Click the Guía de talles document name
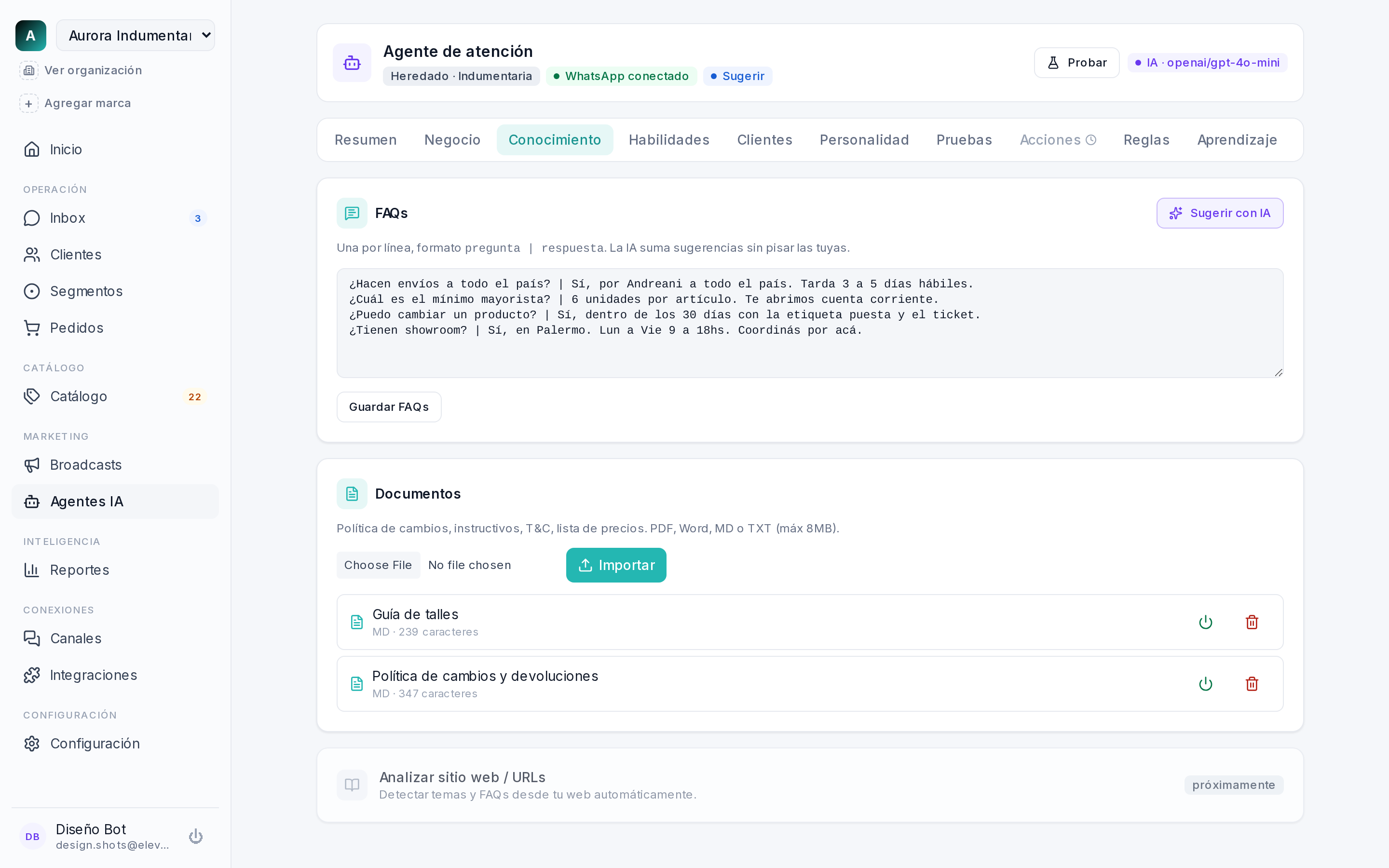Image resolution: width=1389 pixels, height=868 pixels. (x=415, y=614)
